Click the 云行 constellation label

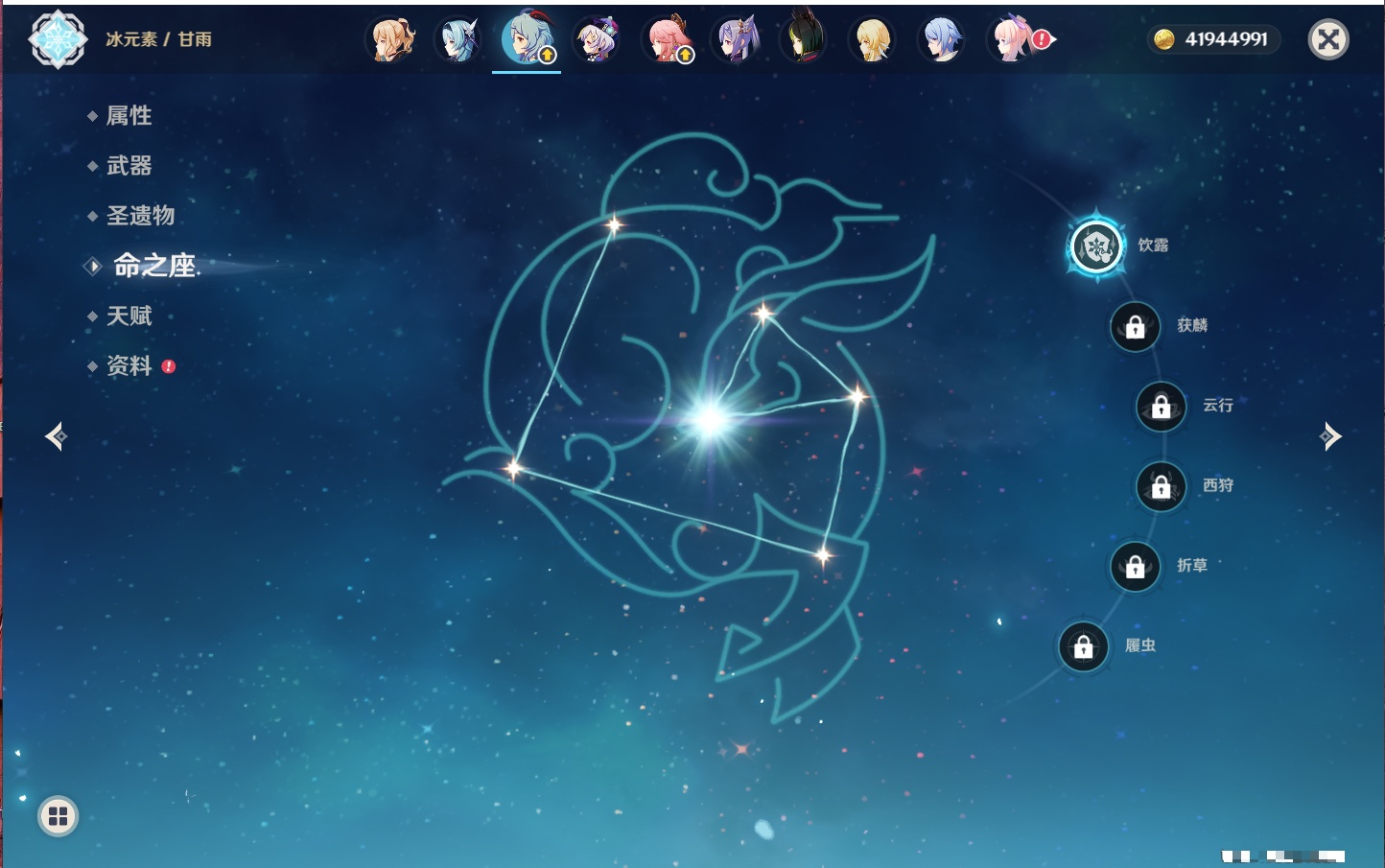pyautogui.click(x=1218, y=406)
